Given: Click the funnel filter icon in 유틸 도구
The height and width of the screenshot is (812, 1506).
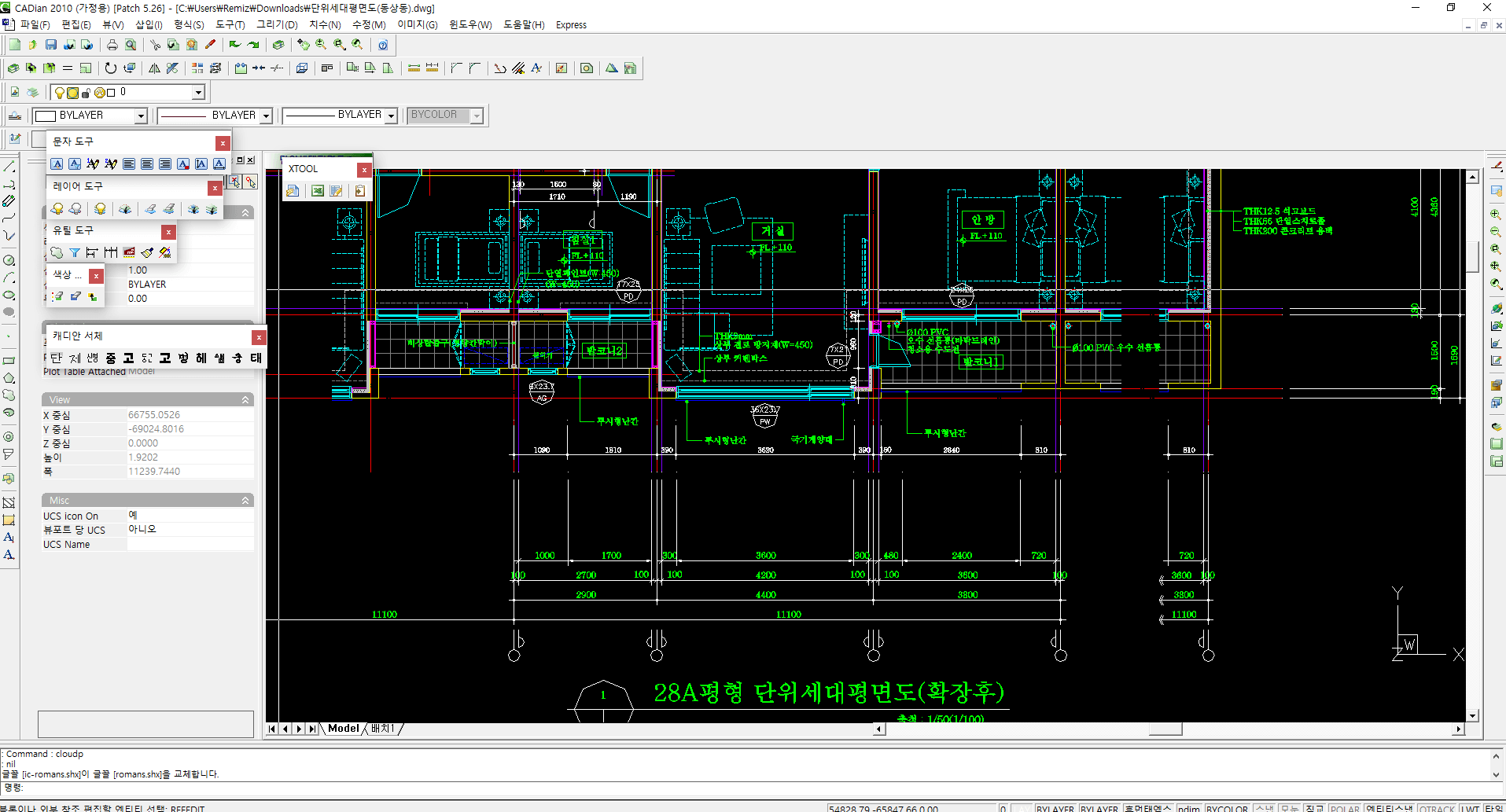Looking at the screenshot, I should tap(75, 252).
